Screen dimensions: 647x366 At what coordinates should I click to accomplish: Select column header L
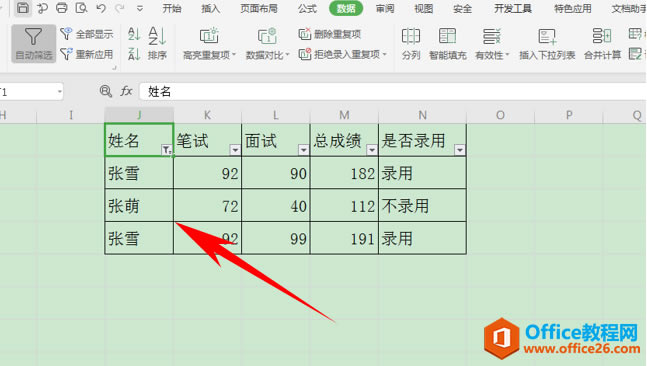click(x=276, y=115)
